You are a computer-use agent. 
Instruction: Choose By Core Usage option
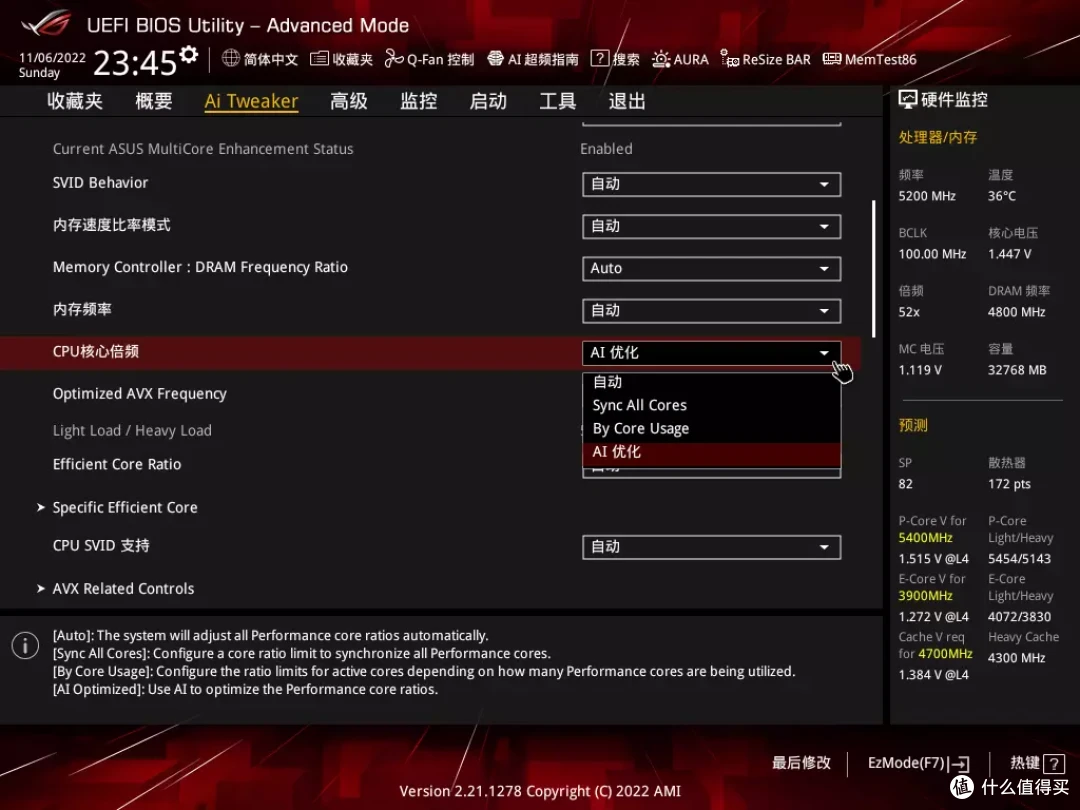pyautogui.click(x=712, y=428)
